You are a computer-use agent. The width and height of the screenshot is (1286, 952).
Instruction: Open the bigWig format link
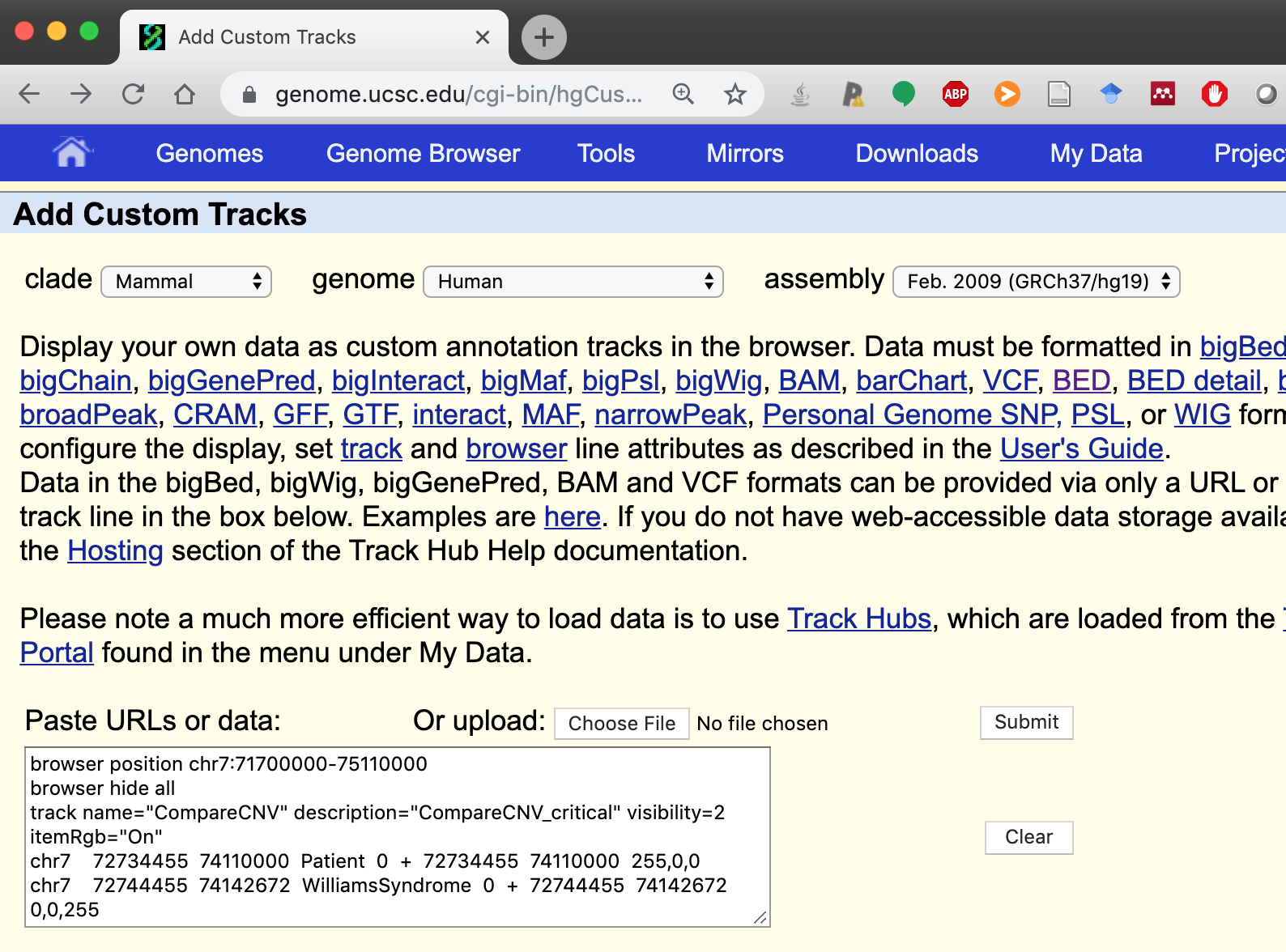point(719,380)
